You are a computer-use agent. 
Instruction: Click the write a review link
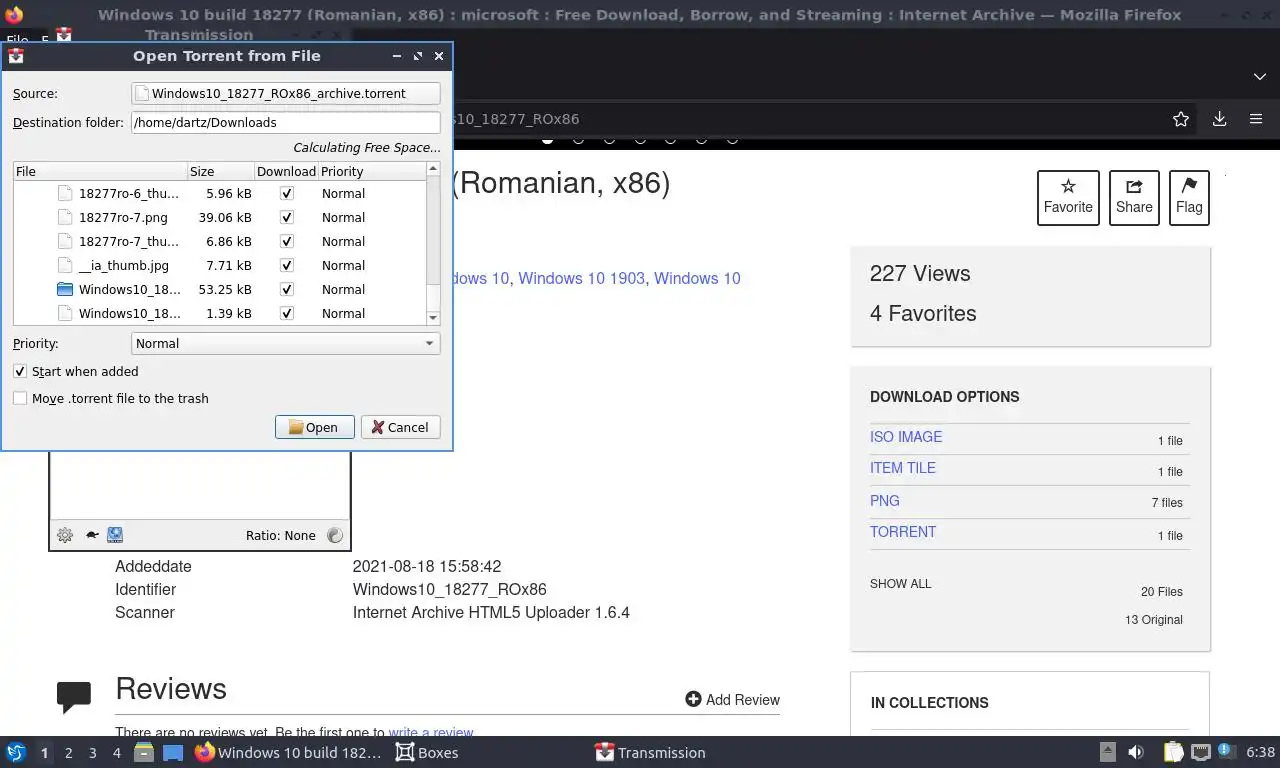(x=431, y=733)
